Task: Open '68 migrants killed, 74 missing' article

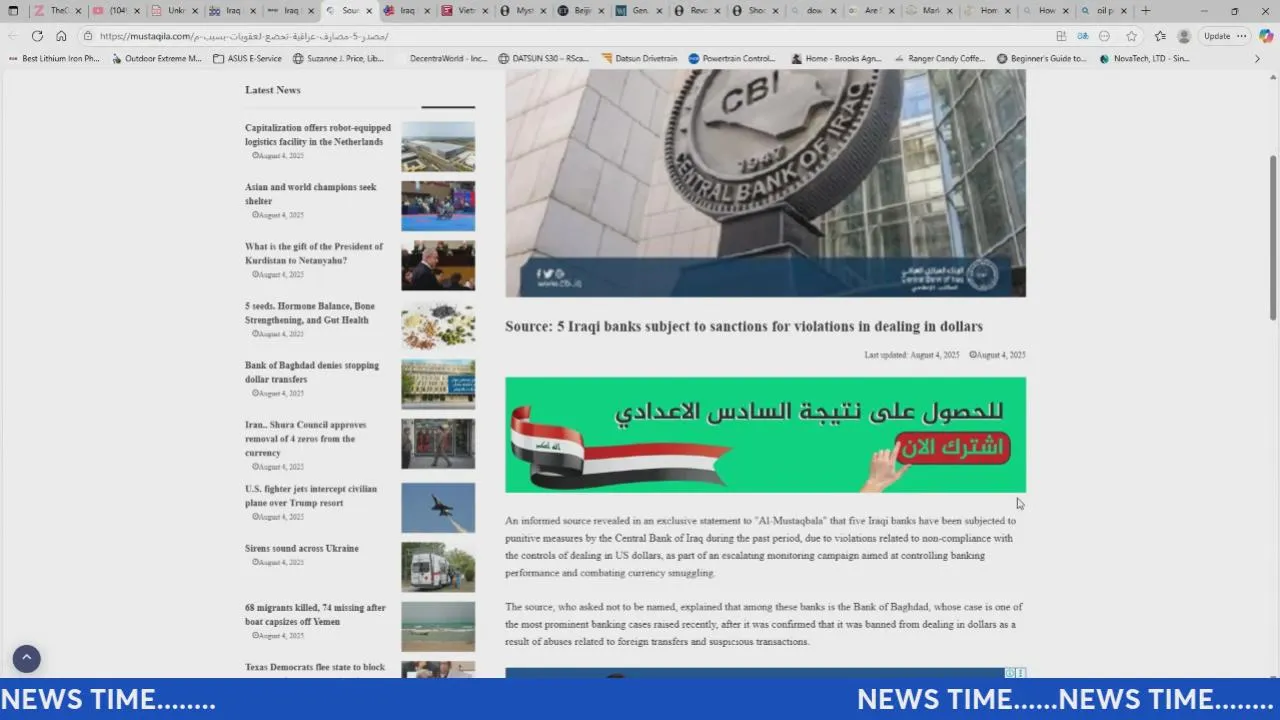Action: [x=315, y=614]
